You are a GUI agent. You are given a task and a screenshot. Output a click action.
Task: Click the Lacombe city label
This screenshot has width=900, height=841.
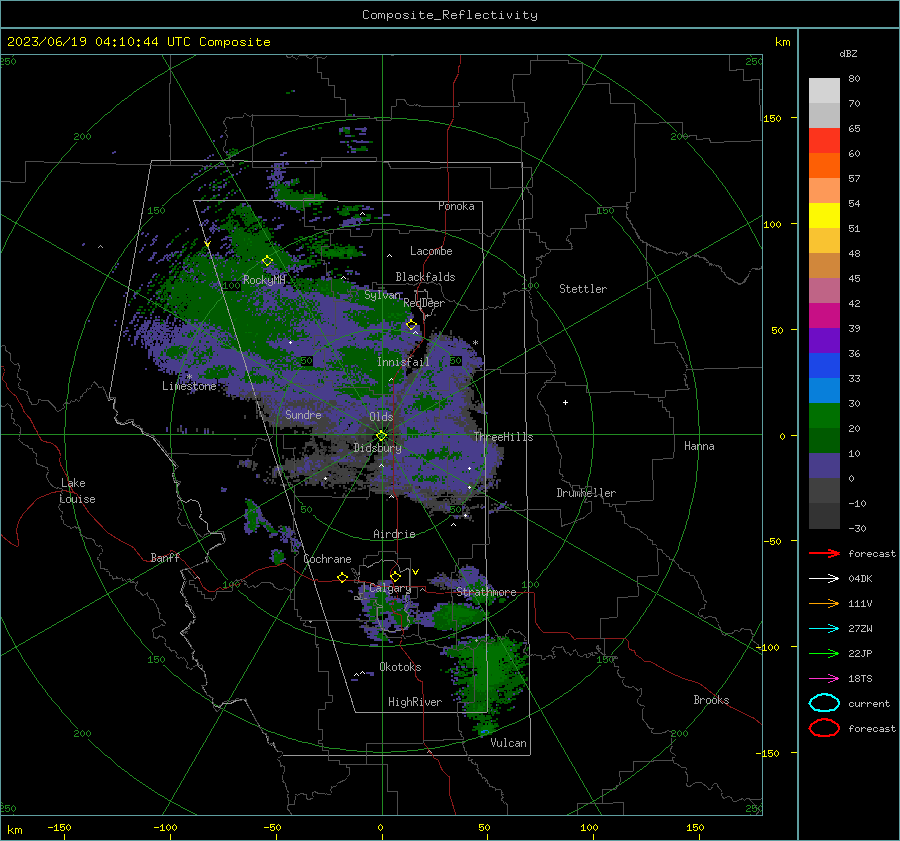(431, 251)
